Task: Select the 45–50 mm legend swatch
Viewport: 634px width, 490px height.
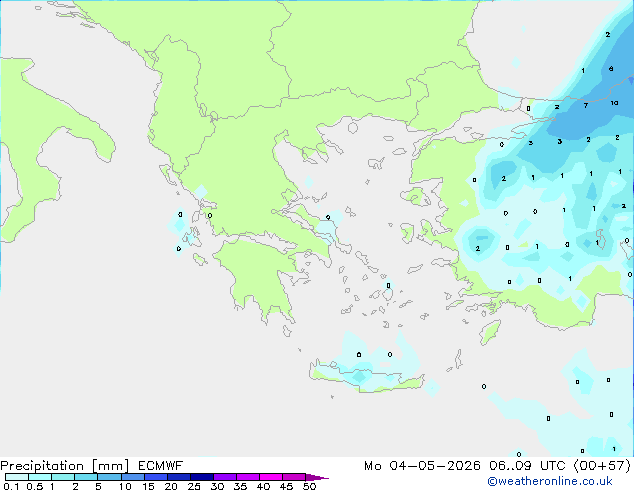Action: 294,477
